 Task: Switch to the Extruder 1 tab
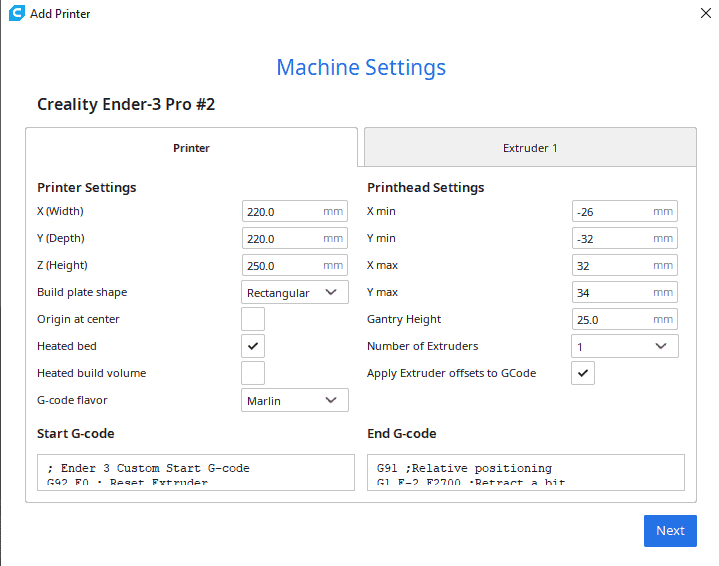(530, 148)
